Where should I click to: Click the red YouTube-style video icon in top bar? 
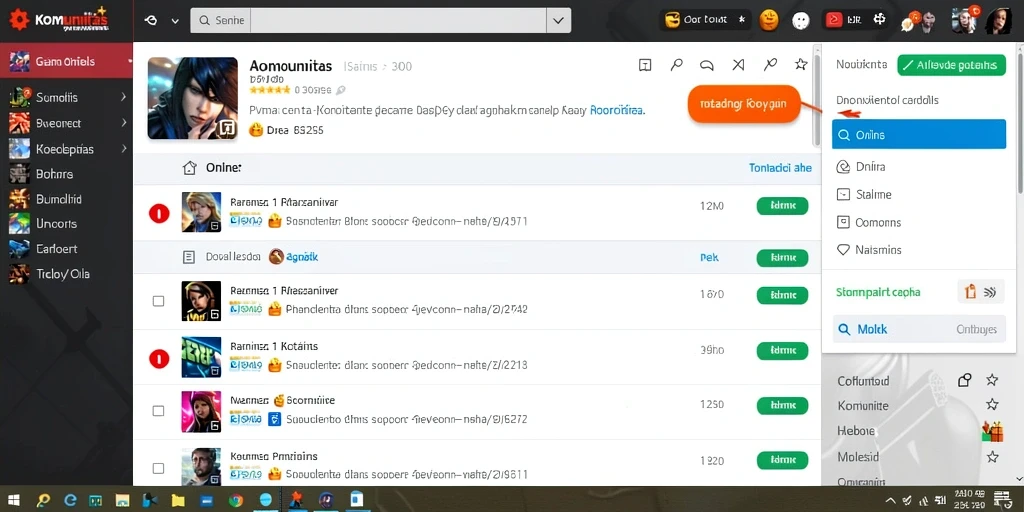point(833,20)
